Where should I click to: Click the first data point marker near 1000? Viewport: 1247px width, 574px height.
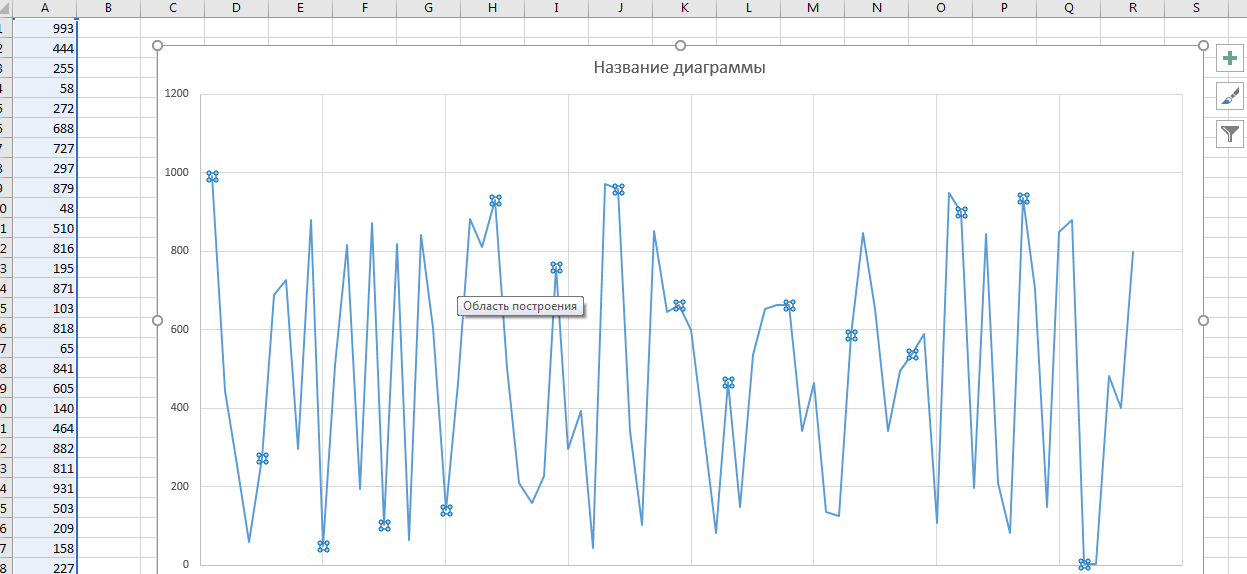pyautogui.click(x=212, y=177)
